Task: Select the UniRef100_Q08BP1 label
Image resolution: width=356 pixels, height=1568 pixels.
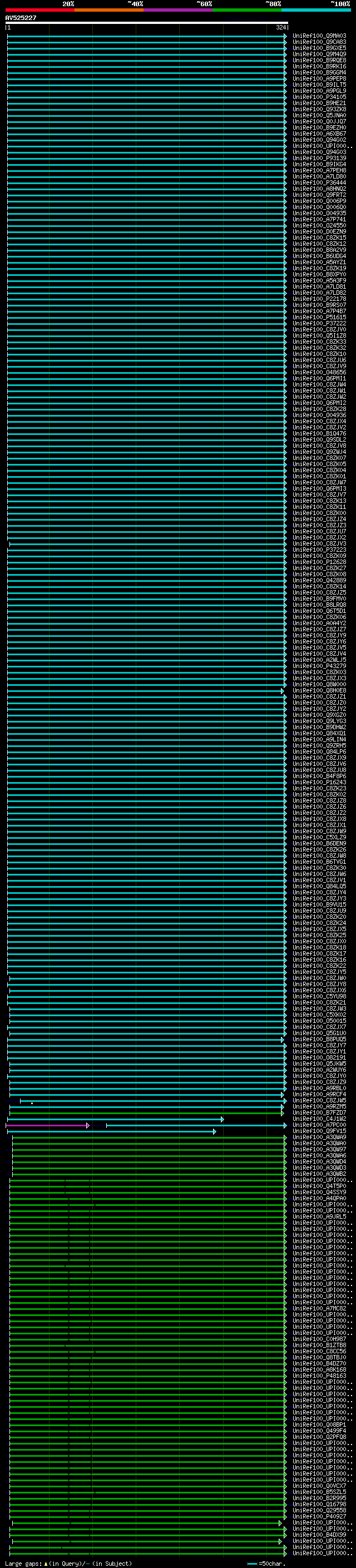Action: tap(319, 1425)
